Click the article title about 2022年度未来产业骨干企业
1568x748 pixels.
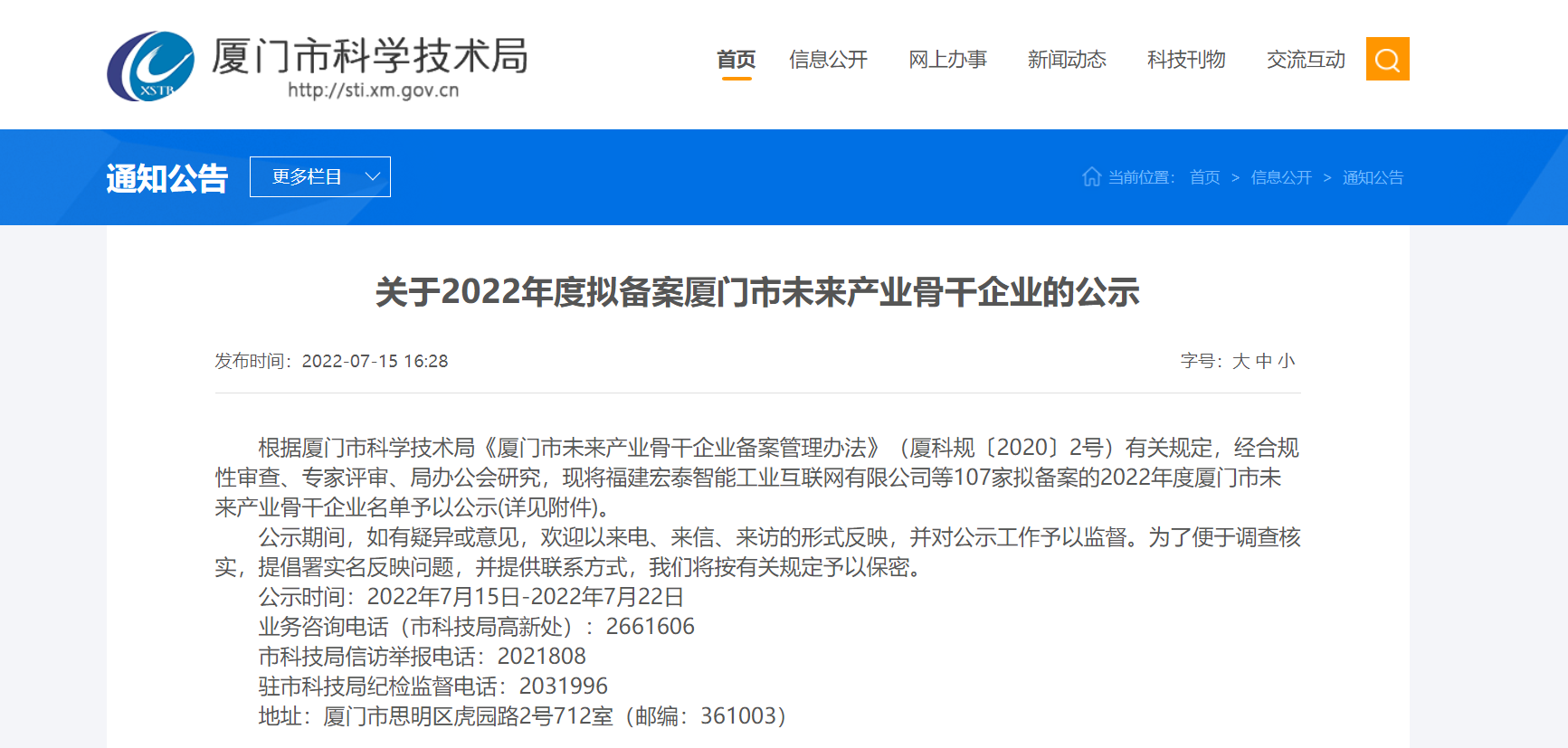click(x=757, y=292)
